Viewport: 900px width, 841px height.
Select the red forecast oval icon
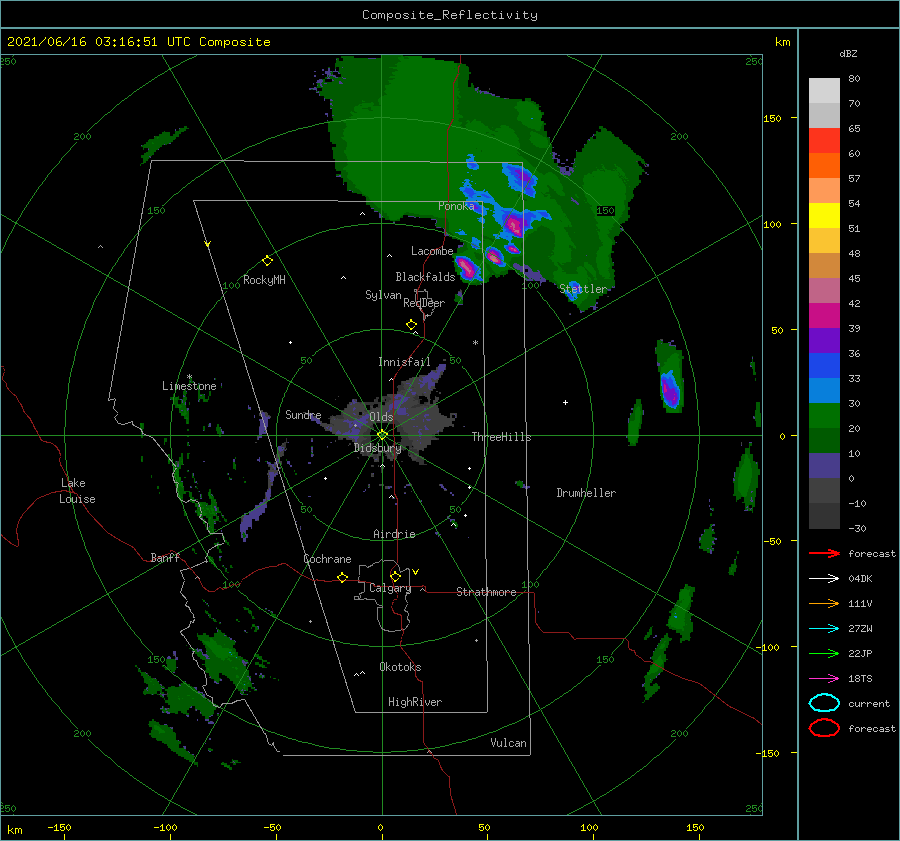coord(824,728)
